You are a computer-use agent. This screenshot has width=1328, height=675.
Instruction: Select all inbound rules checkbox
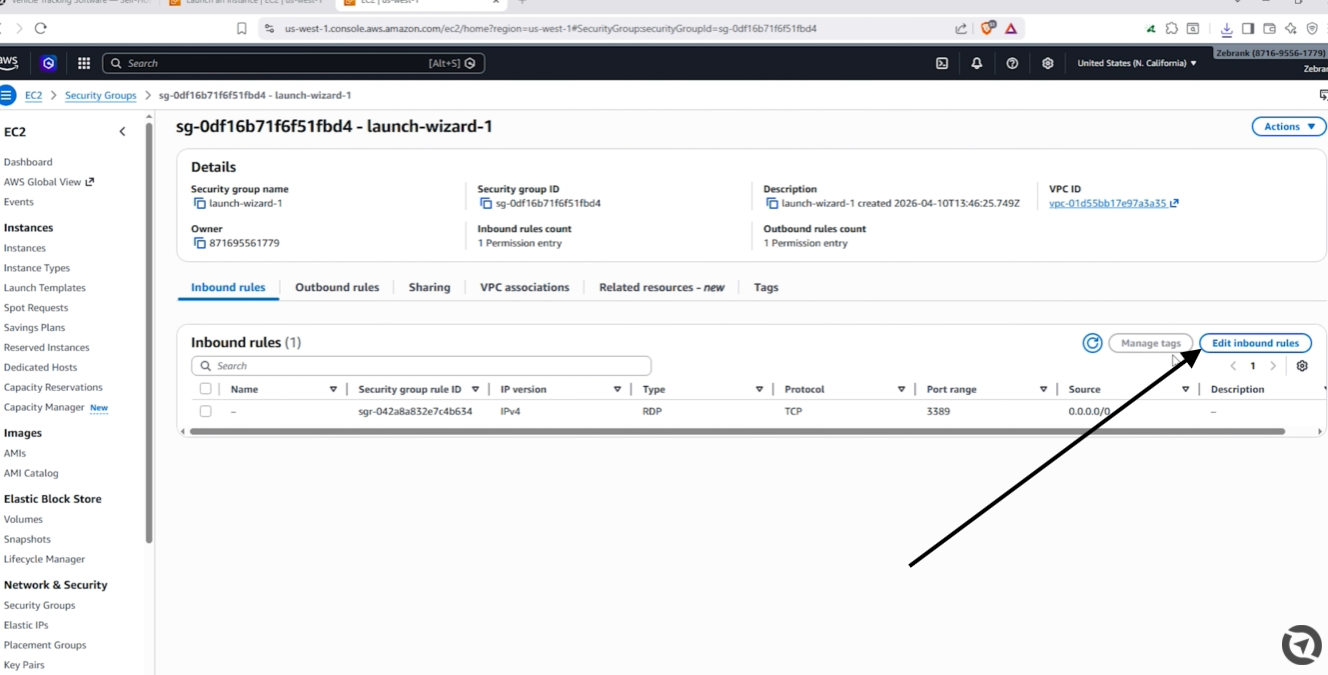[205, 389]
